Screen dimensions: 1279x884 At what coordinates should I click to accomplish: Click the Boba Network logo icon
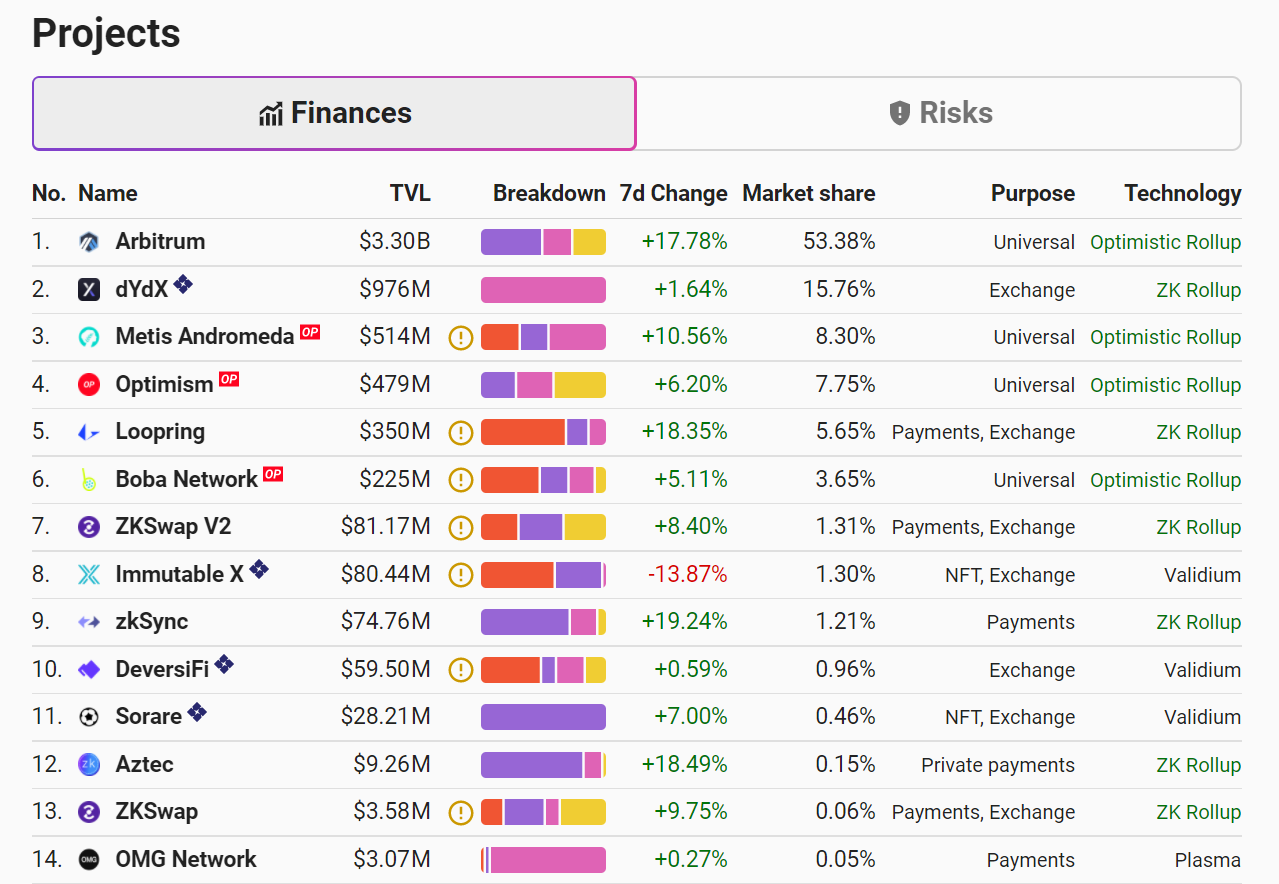point(89,480)
